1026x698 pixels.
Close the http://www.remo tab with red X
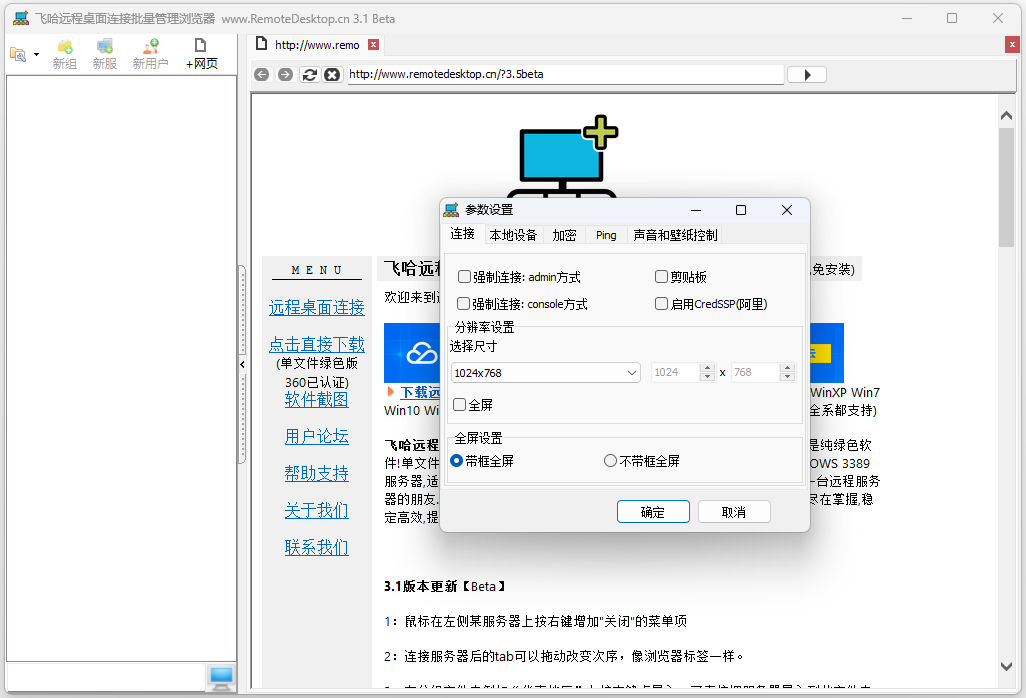373,44
